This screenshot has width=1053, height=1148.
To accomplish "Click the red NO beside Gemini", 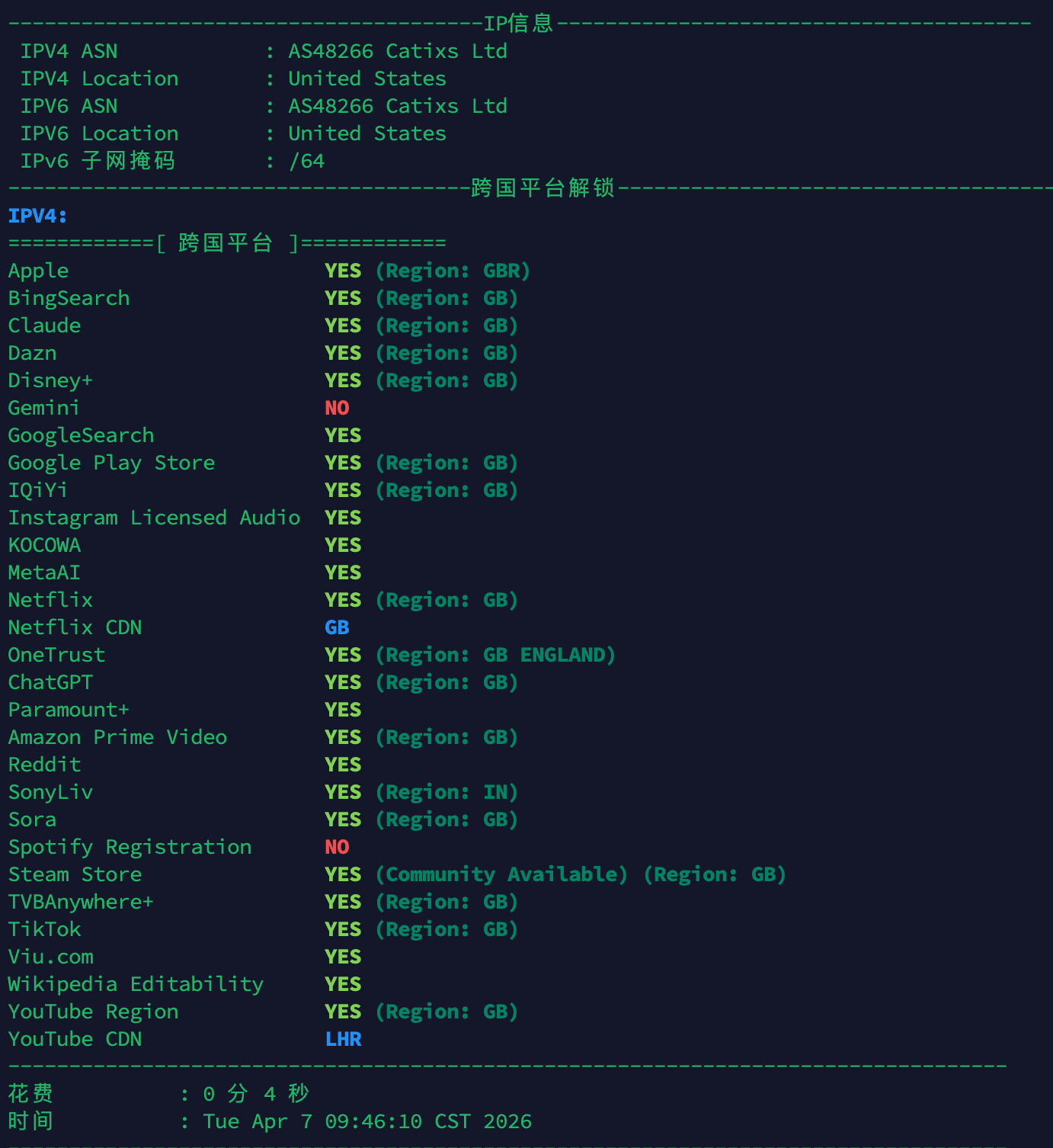I will [337, 408].
